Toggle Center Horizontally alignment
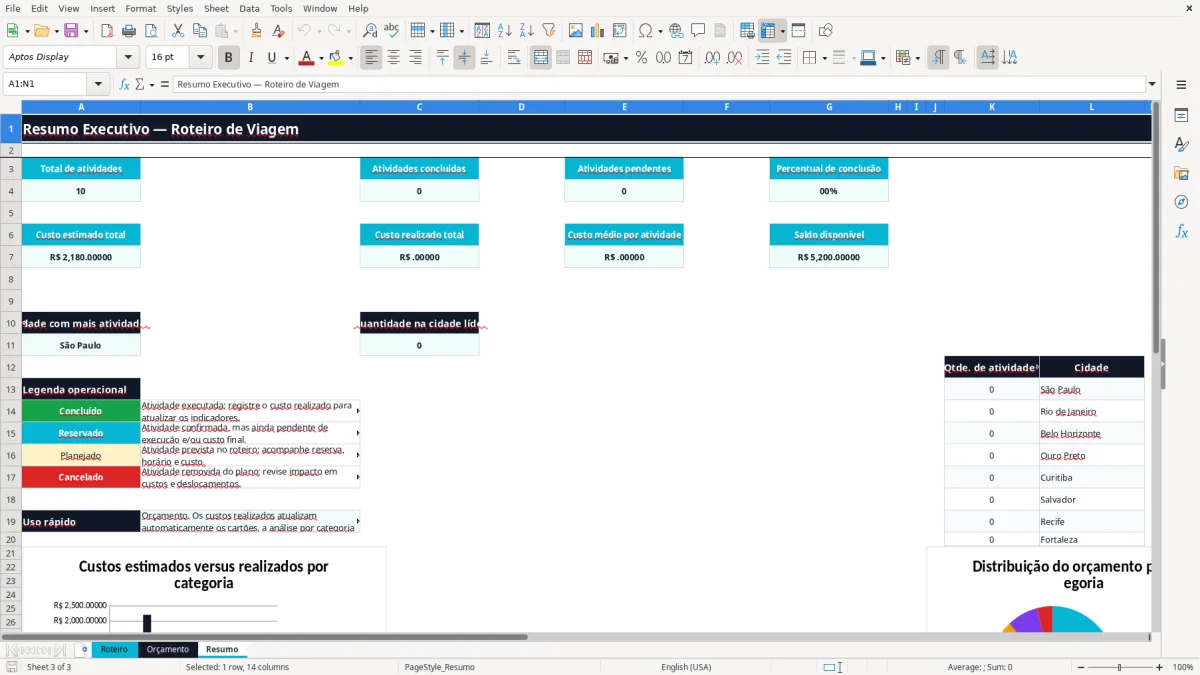The width and height of the screenshot is (1200, 675). [393, 58]
